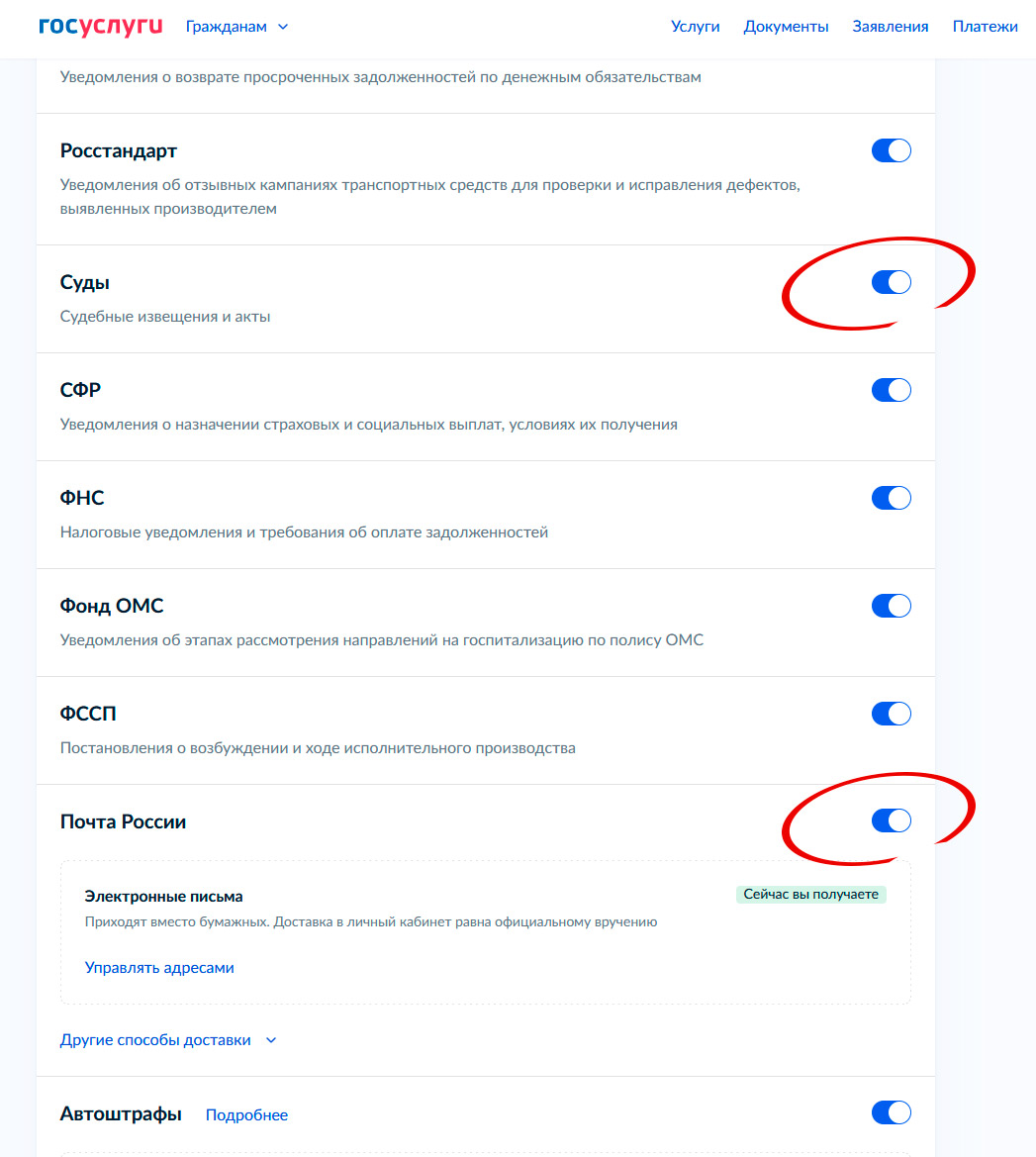Click the Электронные письма heading

(163, 897)
